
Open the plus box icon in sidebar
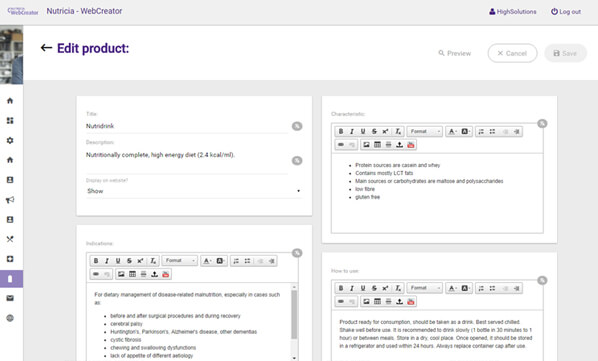click(x=10, y=259)
